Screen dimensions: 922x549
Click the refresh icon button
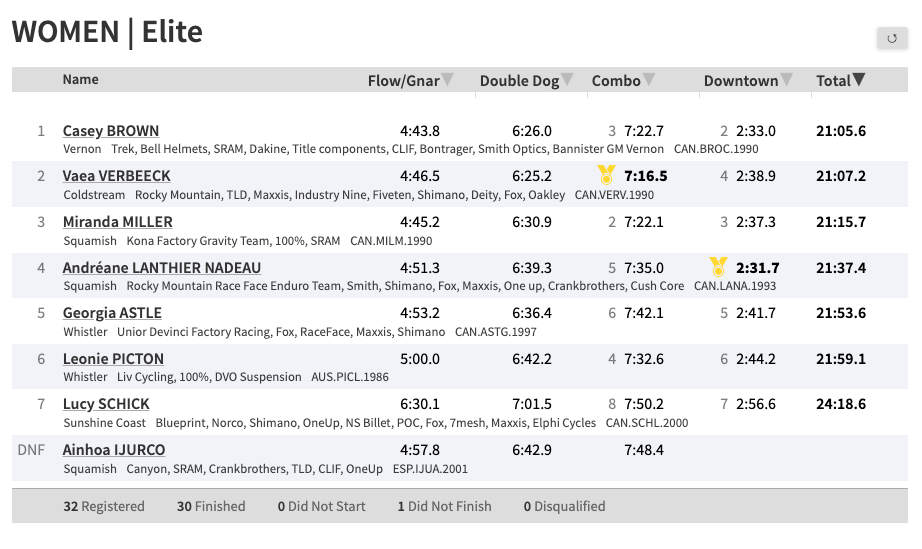(891, 38)
